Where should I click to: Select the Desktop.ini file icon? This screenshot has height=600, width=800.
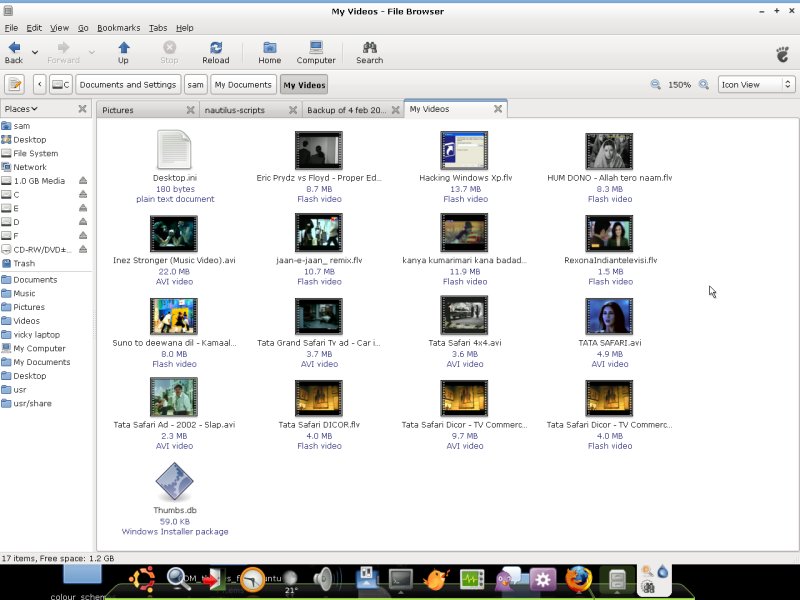tap(174, 149)
